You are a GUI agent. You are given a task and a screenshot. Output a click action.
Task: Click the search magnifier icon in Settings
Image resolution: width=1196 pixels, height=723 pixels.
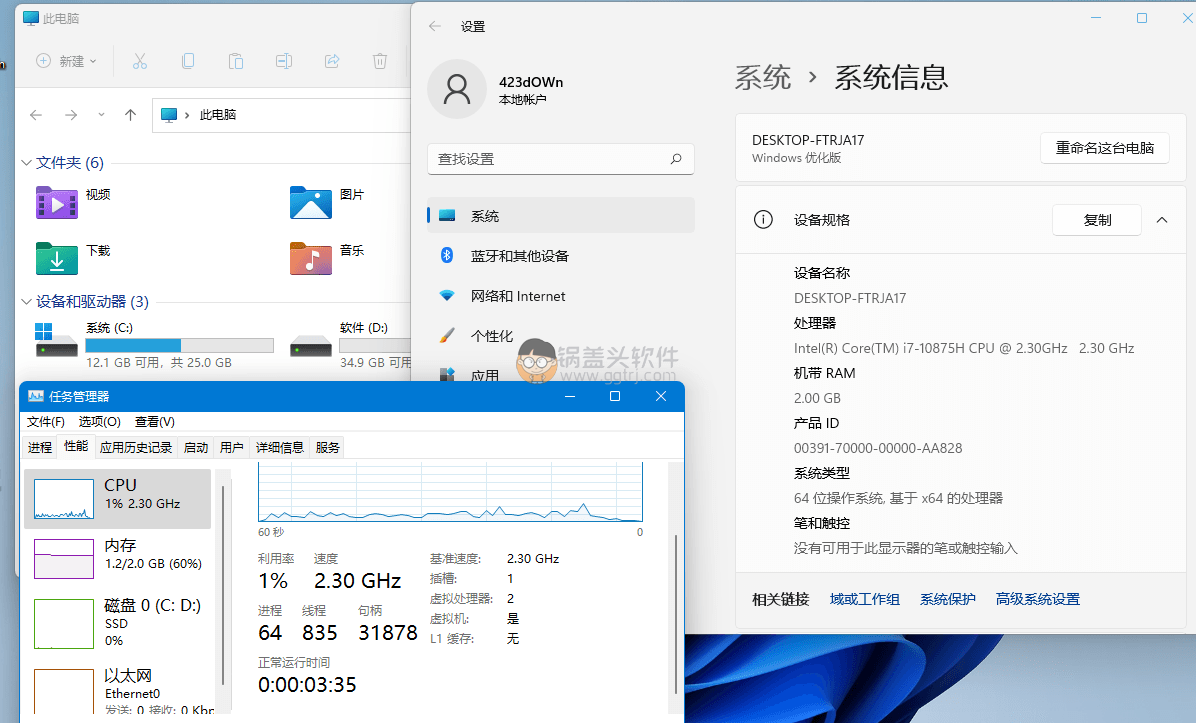tap(676, 159)
